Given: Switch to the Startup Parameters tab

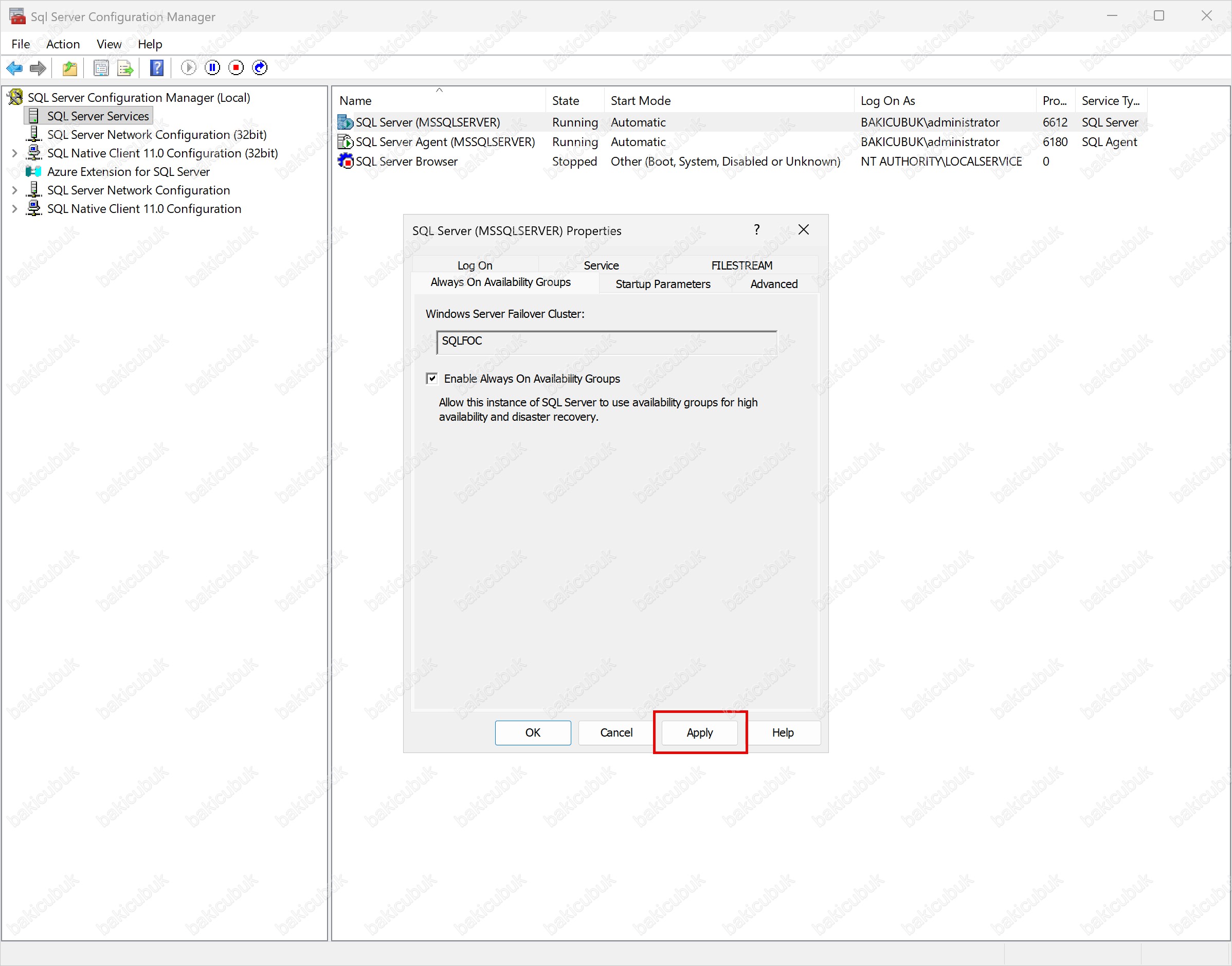Looking at the screenshot, I should click(663, 284).
